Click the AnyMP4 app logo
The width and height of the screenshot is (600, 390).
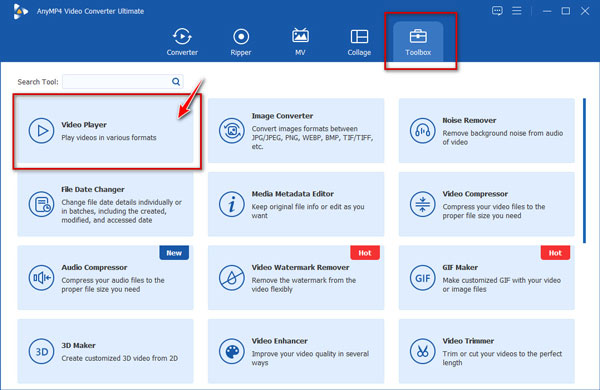20,11
